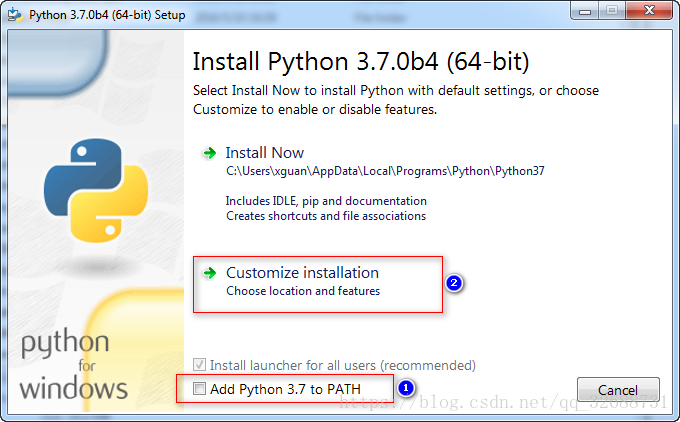Click 'Includes IDLE, pip and documentation' text
This screenshot has height=422, width=680.
coord(326,201)
